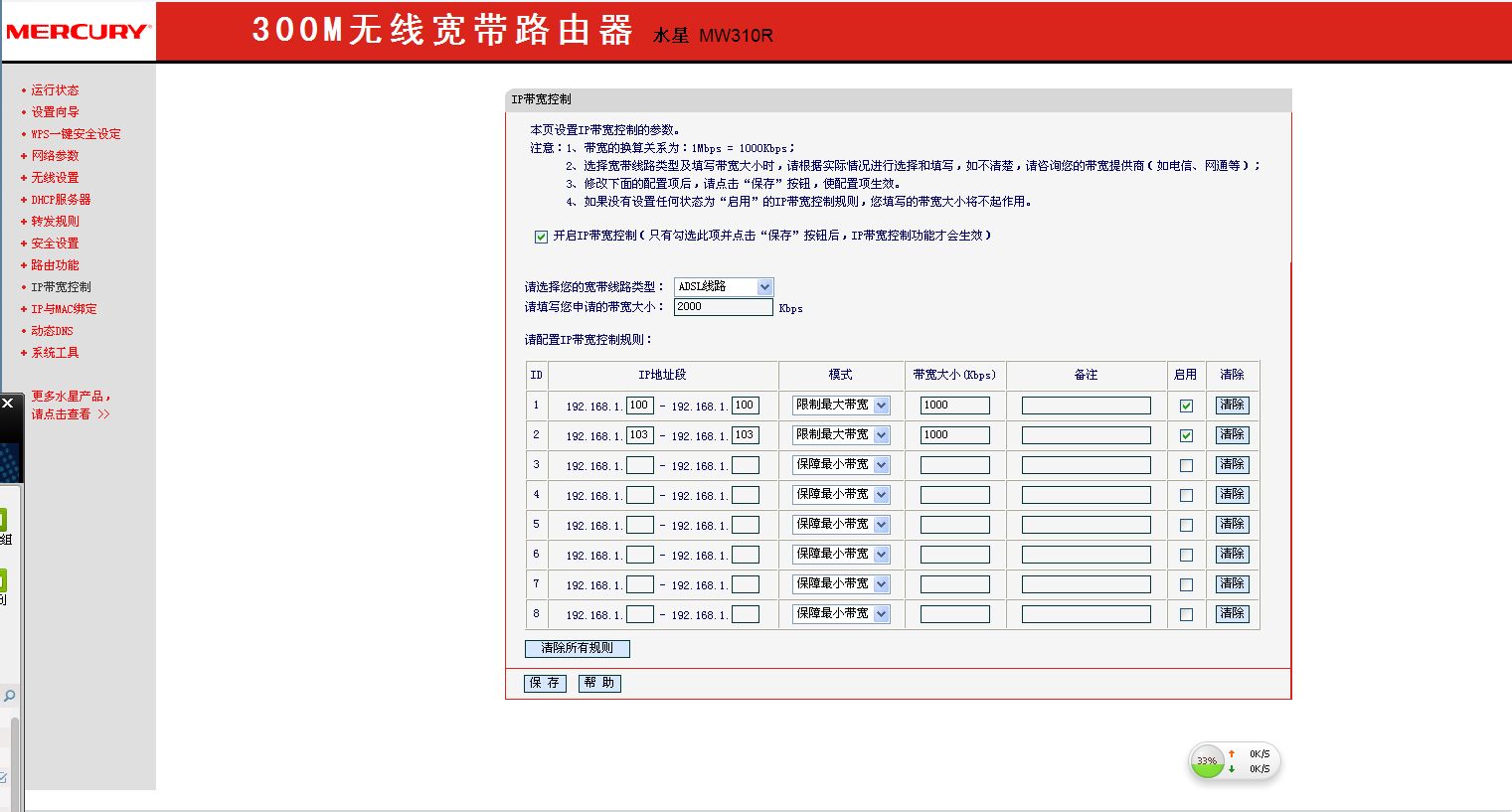Enable the 启用 checkbox for rule 7
The image size is (1512, 812).
(x=1186, y=584)
